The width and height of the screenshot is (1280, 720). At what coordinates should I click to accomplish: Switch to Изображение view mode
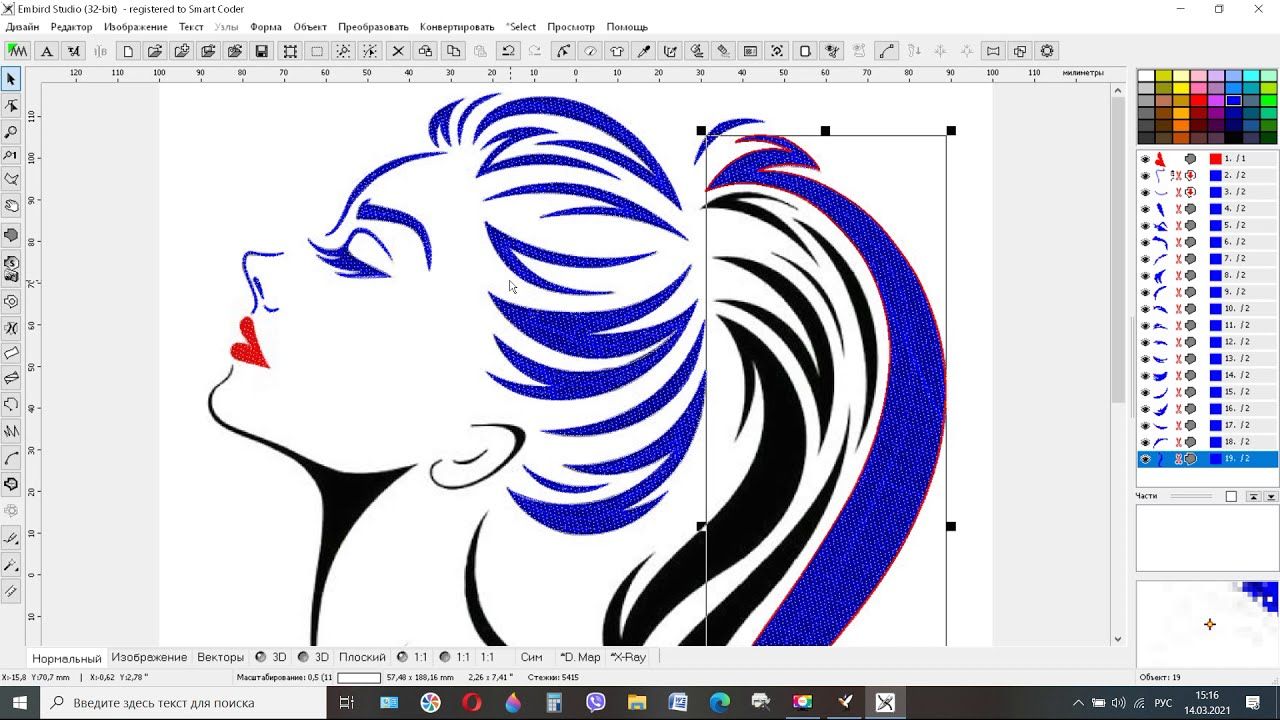click(149, 657)
